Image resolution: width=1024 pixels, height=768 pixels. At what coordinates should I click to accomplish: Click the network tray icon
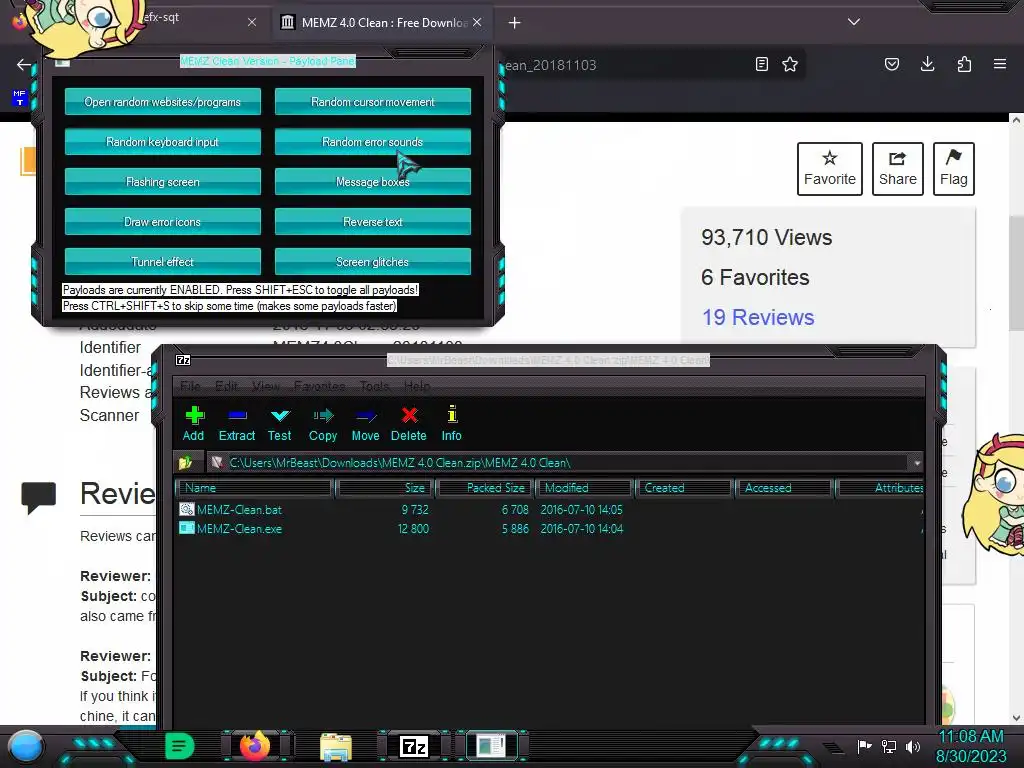coord(889,746)
